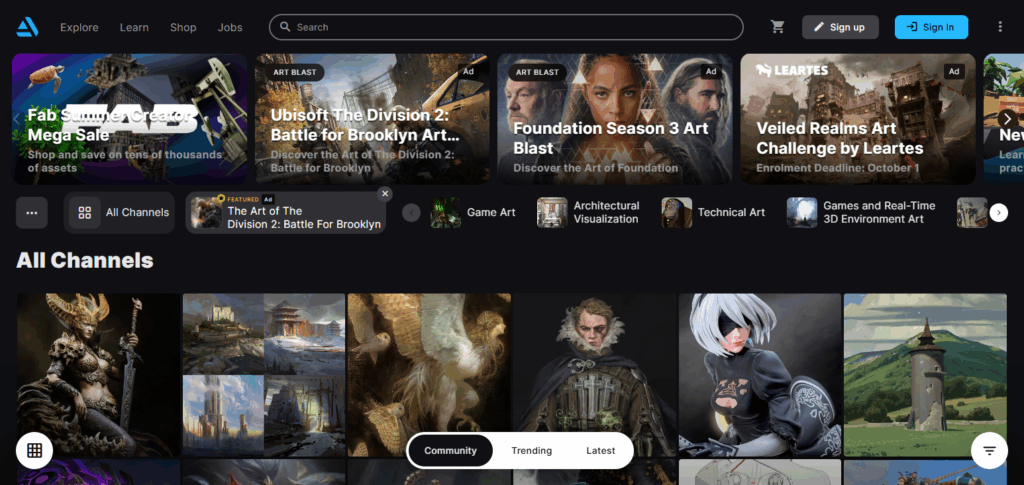The height and width of the screenshot is (485, 1024).
Task: Select the Architectural Visualization channel
Action: click(588, 213)
